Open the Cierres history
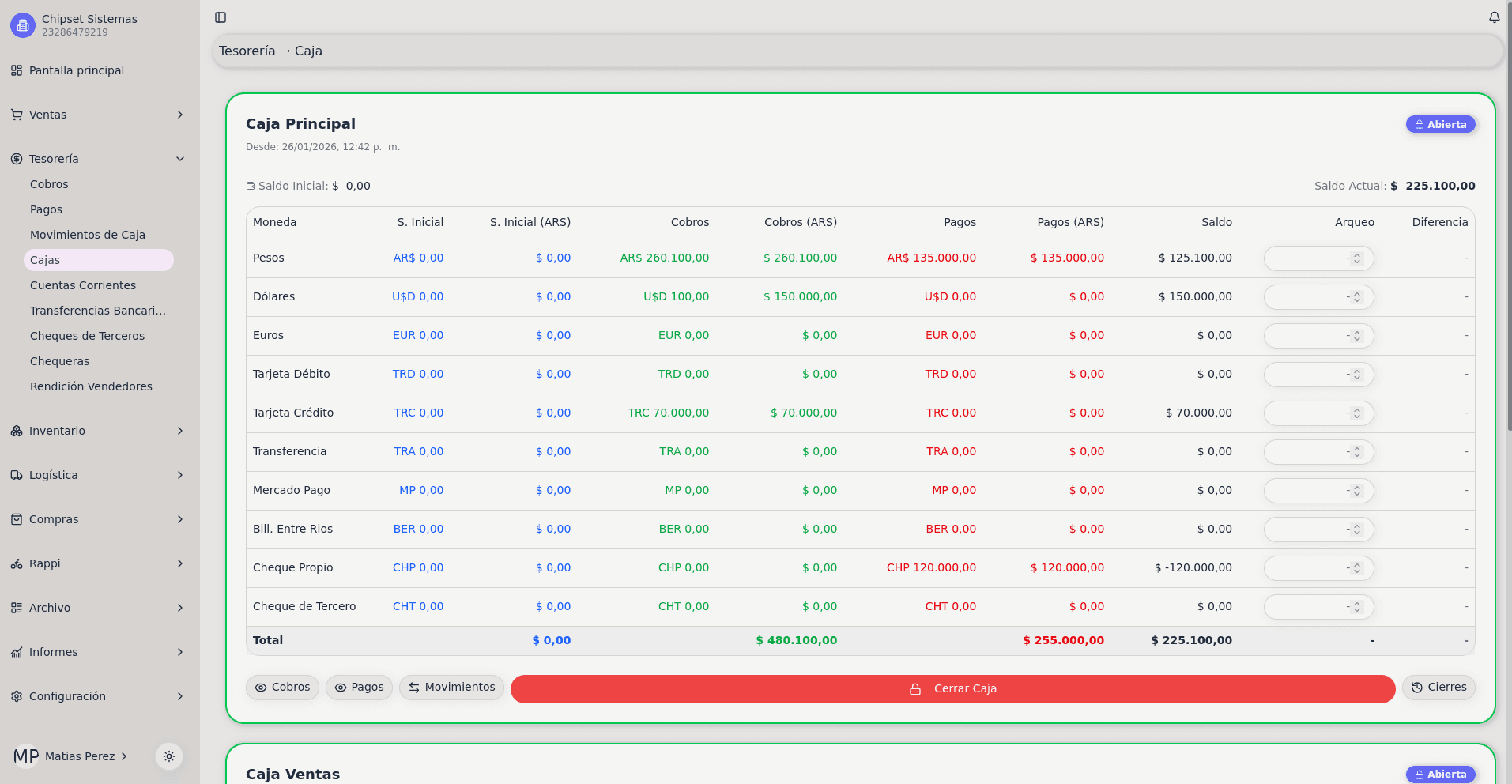This screenshot has height=784, width=1512. pos(1438,687)
